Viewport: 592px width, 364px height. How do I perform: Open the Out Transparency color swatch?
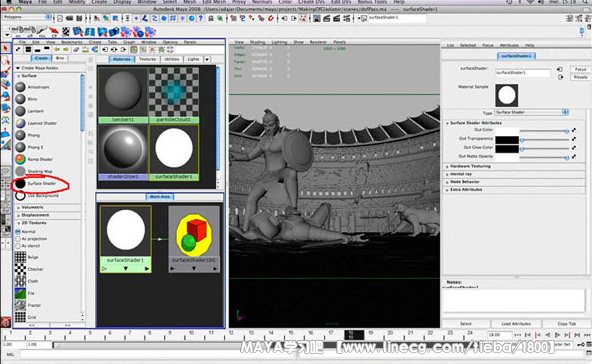[x=507, y=140]
